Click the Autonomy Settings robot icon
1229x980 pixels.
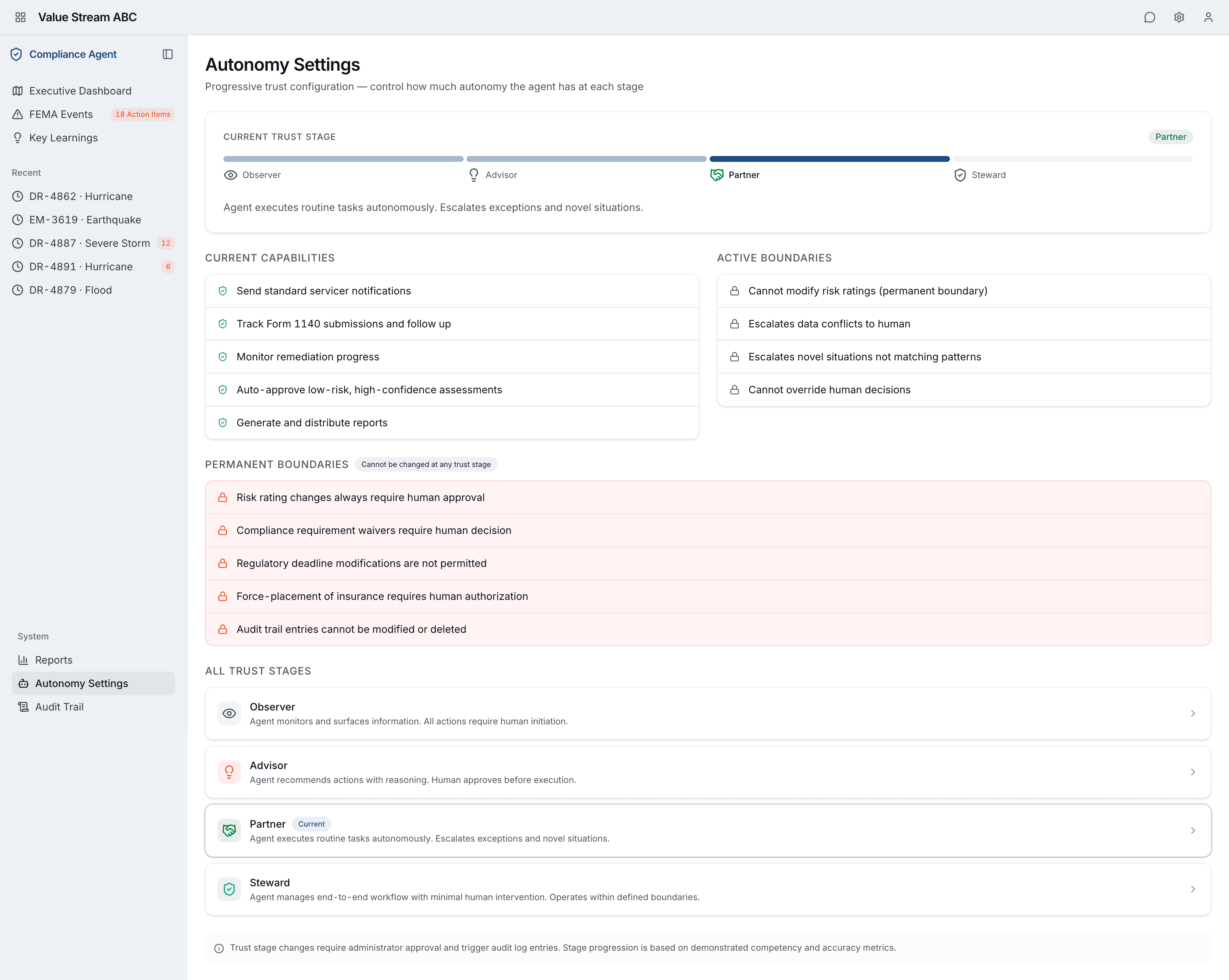point(23,683)
